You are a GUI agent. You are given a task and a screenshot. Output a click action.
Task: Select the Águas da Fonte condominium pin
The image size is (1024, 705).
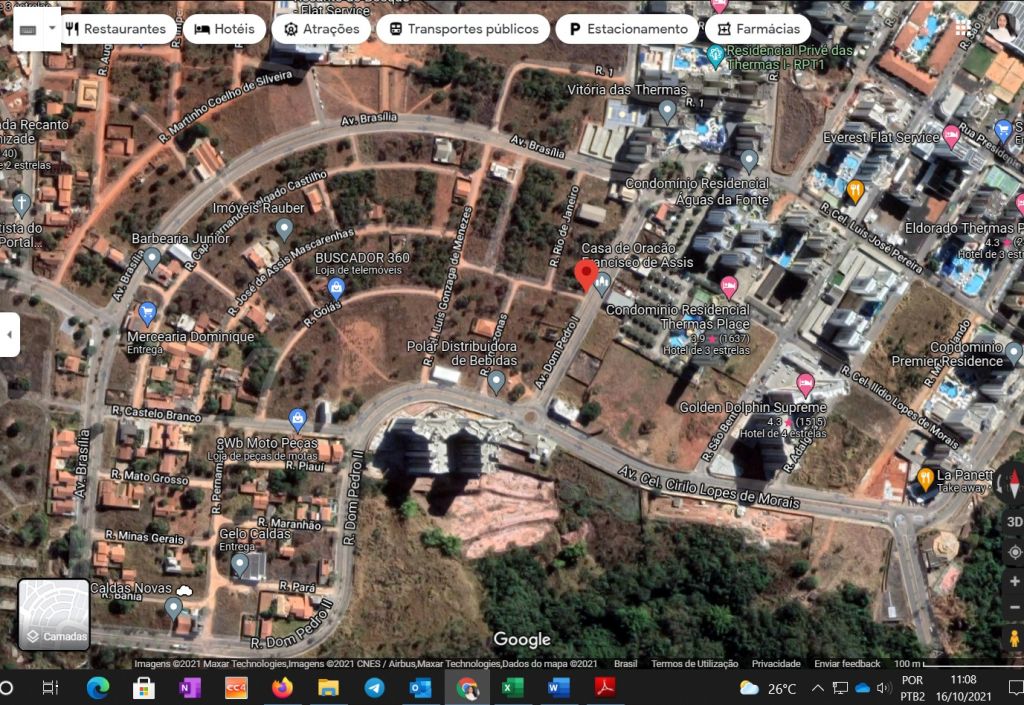tap(749, 160)
